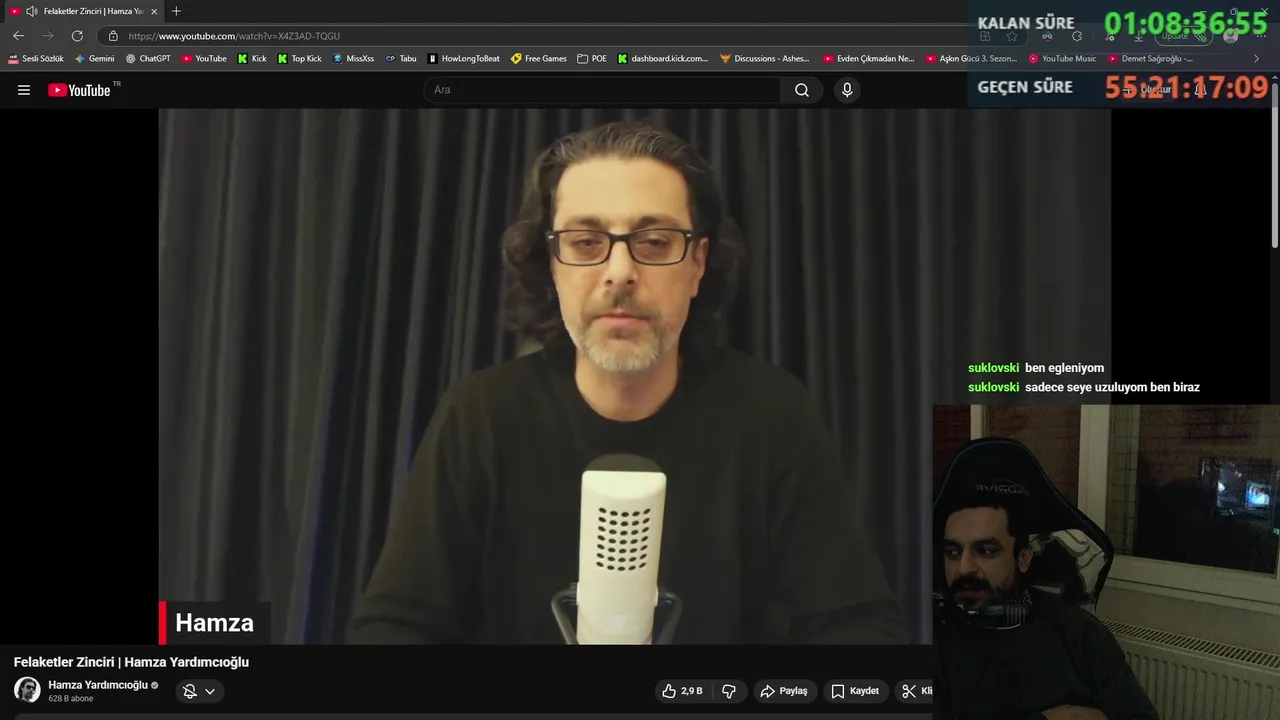Open YouTube bookmark in bookmarks bar
Screen dimensions: 1280x720
pos(204,59)
